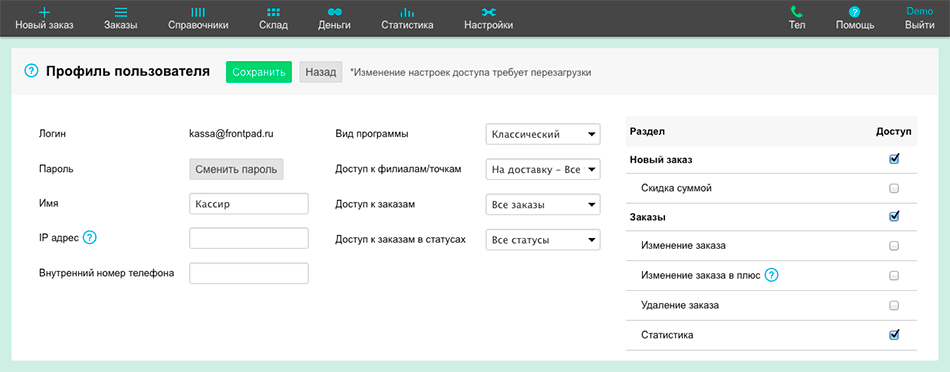This screenshot has width=950, height=372.
Task: Open the Помощь question mark icon
Action: pos(854,12)
